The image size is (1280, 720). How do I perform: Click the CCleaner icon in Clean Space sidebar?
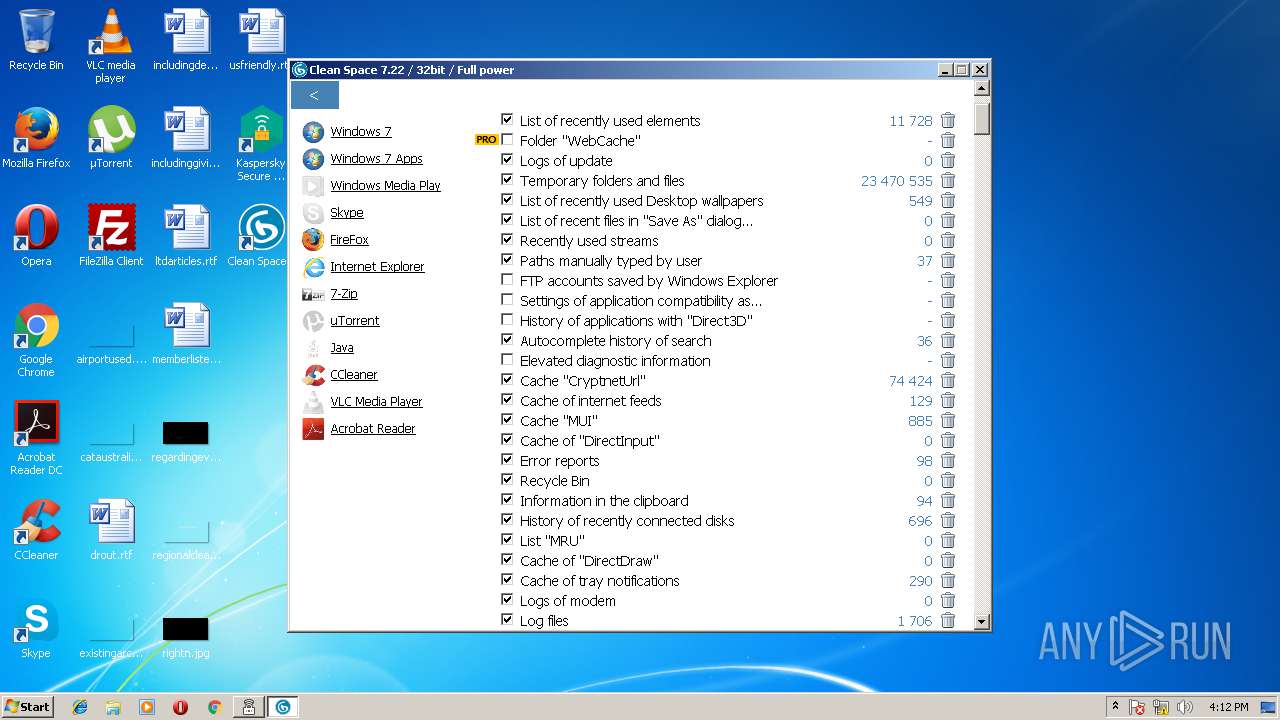coord(313,375)
